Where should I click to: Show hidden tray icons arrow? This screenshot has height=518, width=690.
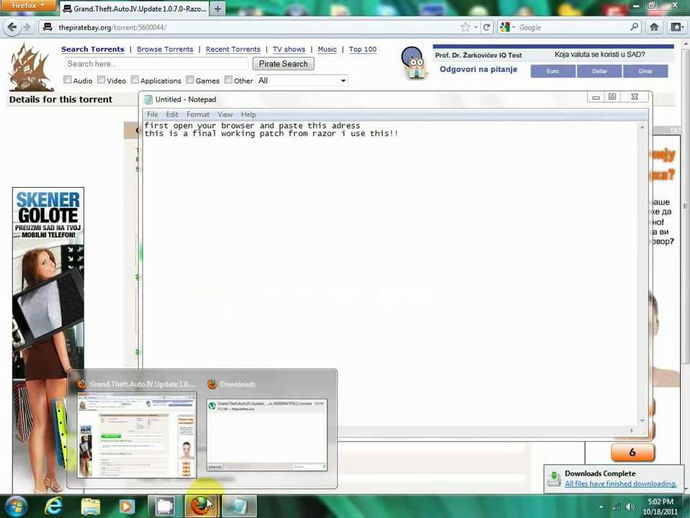[601, 507]
